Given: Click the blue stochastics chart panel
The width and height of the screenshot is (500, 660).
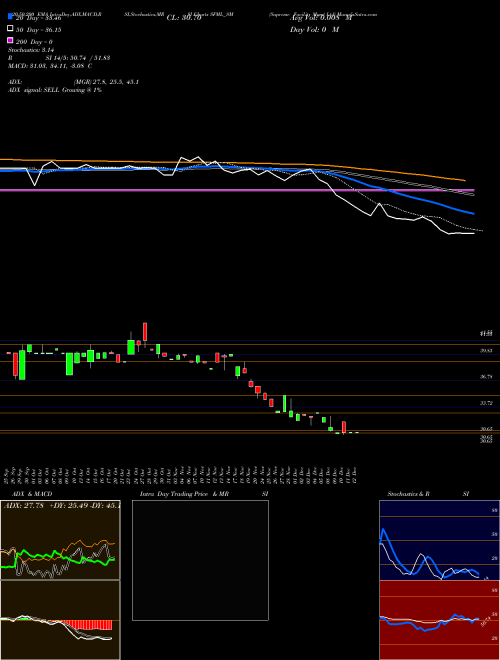Looking at the screenshot, I should [439, 540].
